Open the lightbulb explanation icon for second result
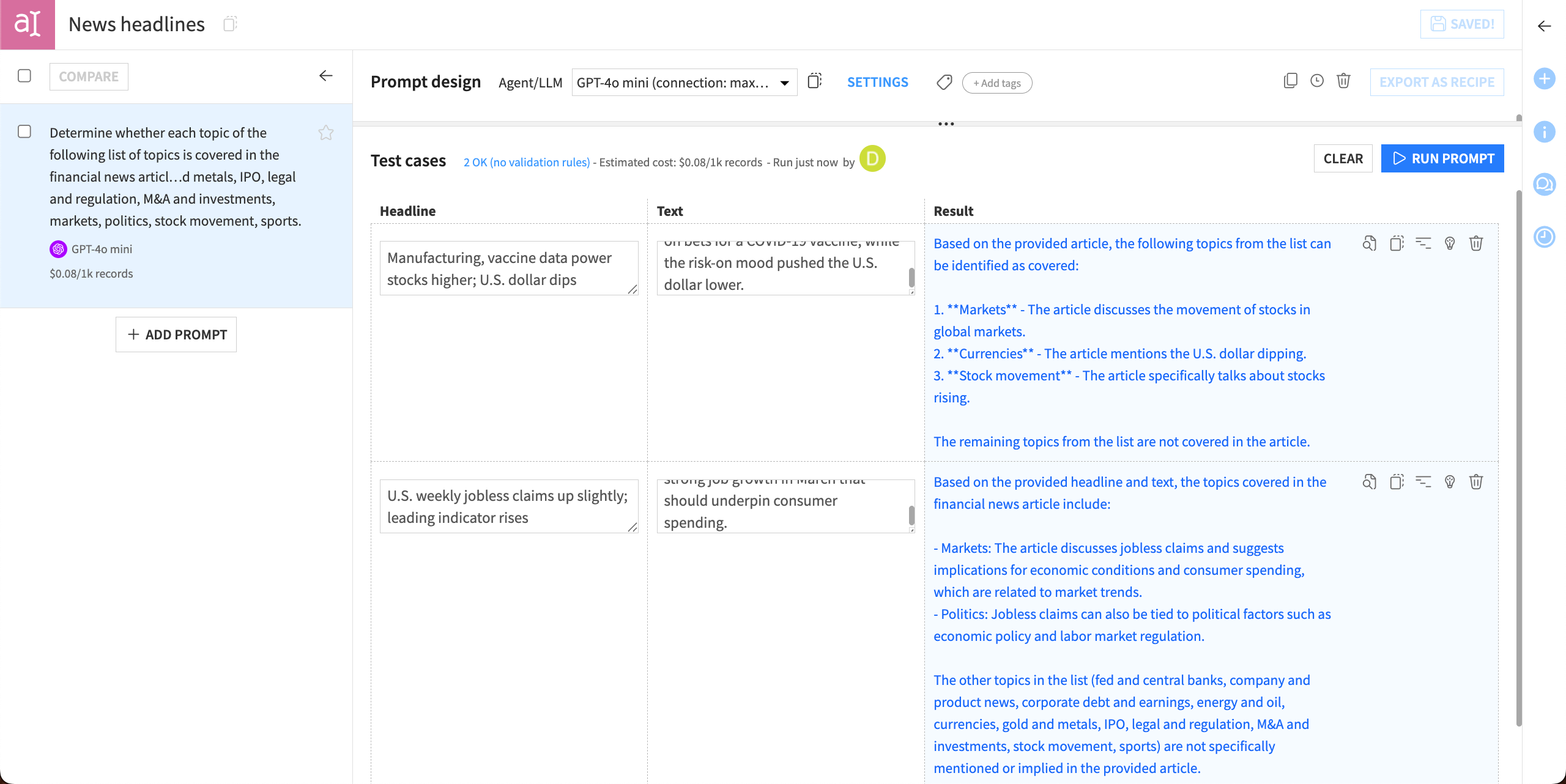The width and height of the screenshot is (1566, 784). pos(1449,482)
